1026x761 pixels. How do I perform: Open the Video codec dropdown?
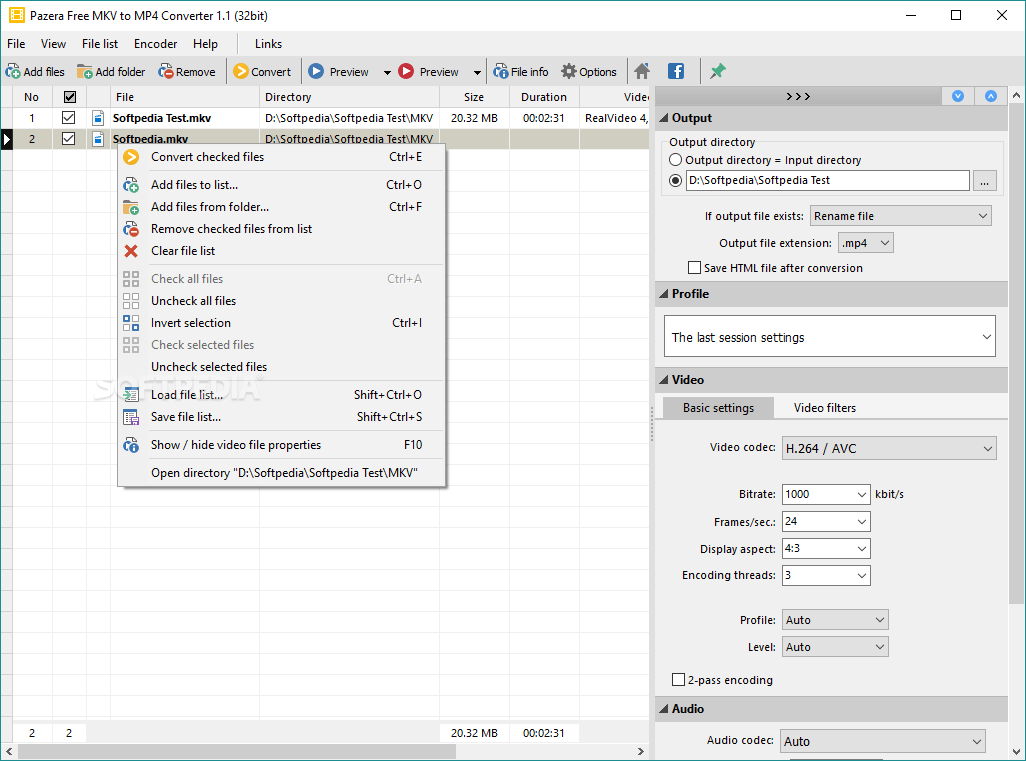pos(889,448)
